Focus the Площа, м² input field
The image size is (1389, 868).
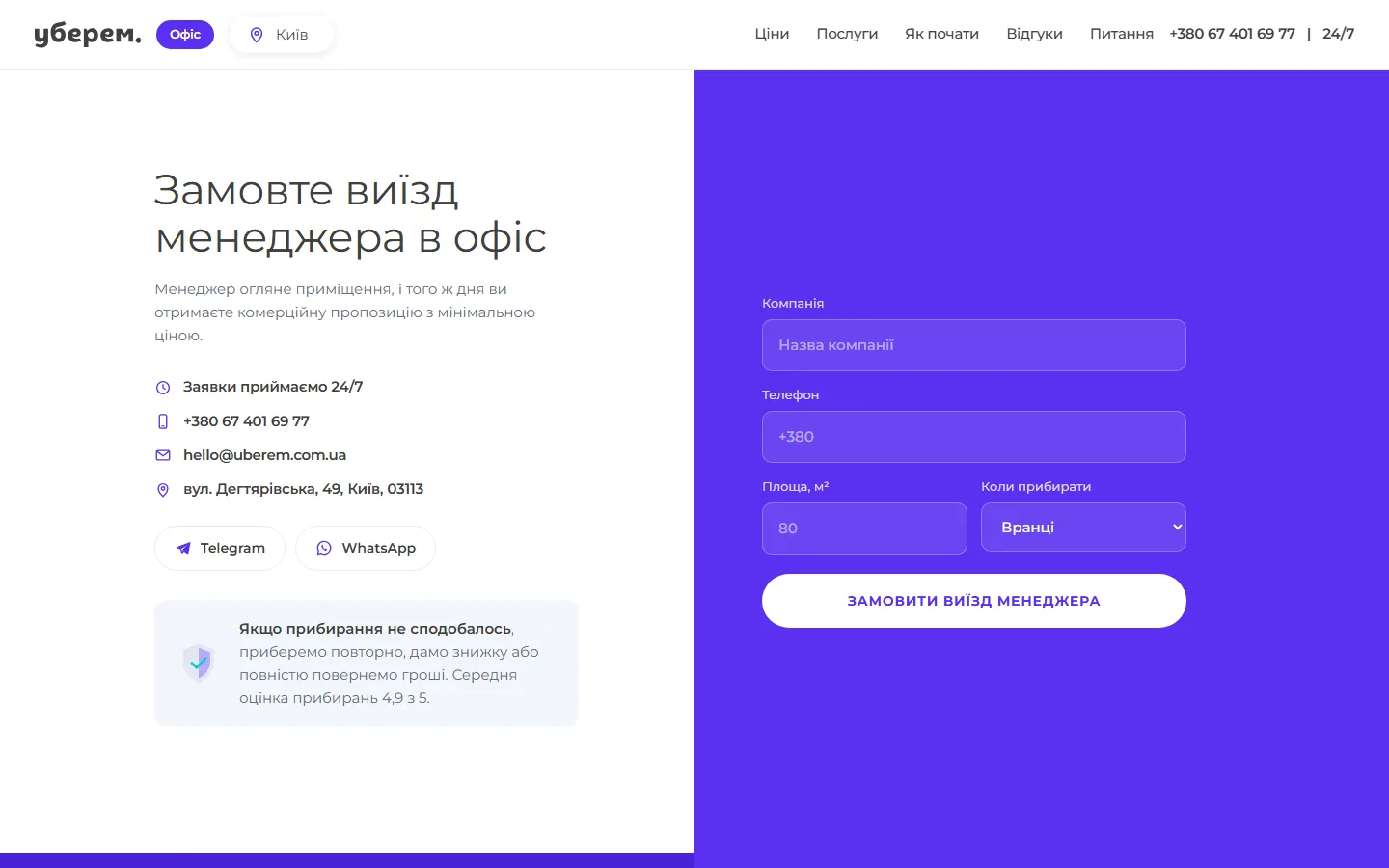(864, 529)
